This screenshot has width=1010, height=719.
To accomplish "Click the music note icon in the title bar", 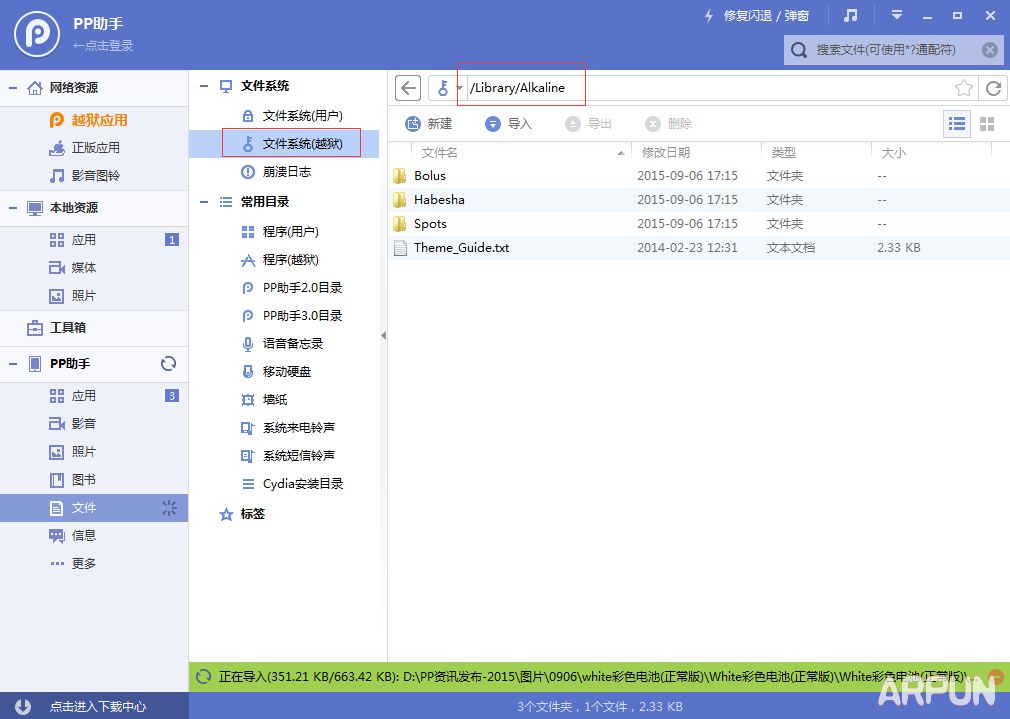I will point(852,15).
